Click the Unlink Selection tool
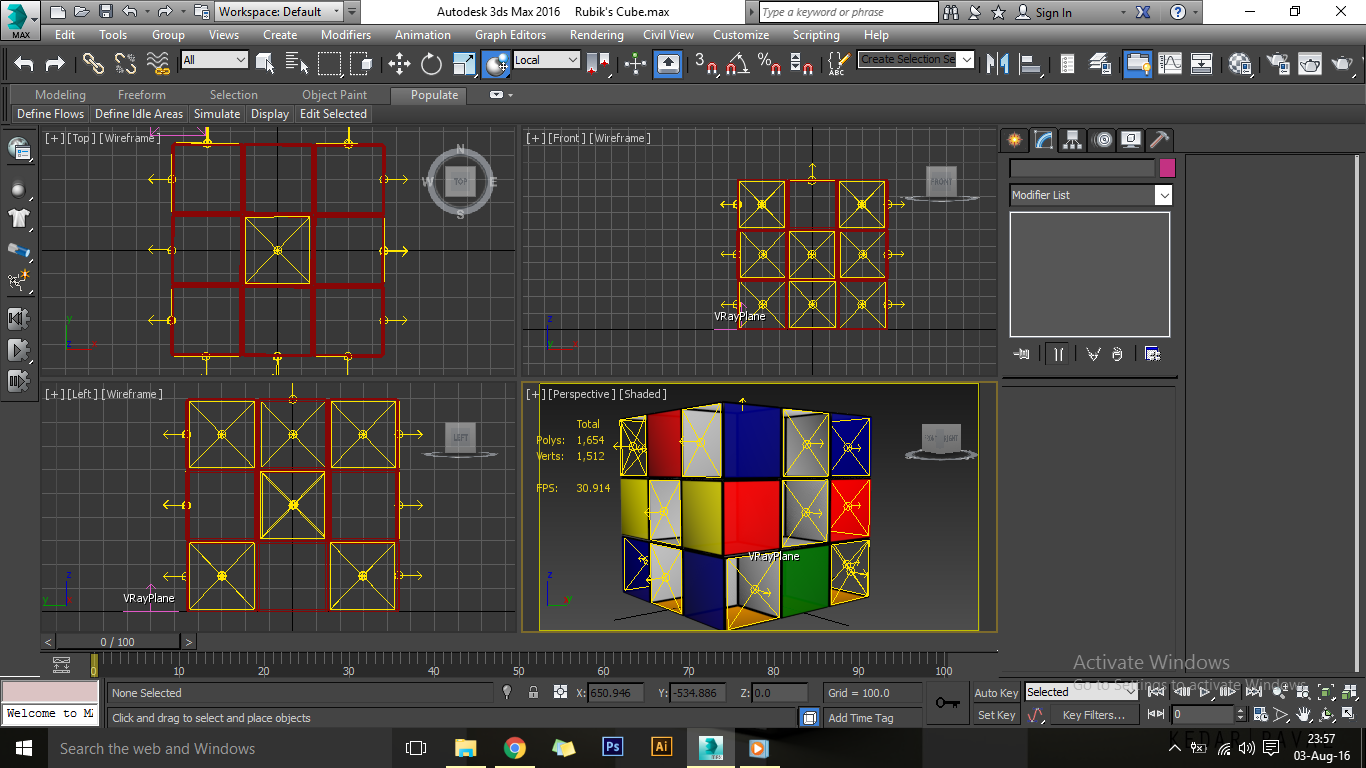This screenshot has height=768, width=1366. [125, 64]
